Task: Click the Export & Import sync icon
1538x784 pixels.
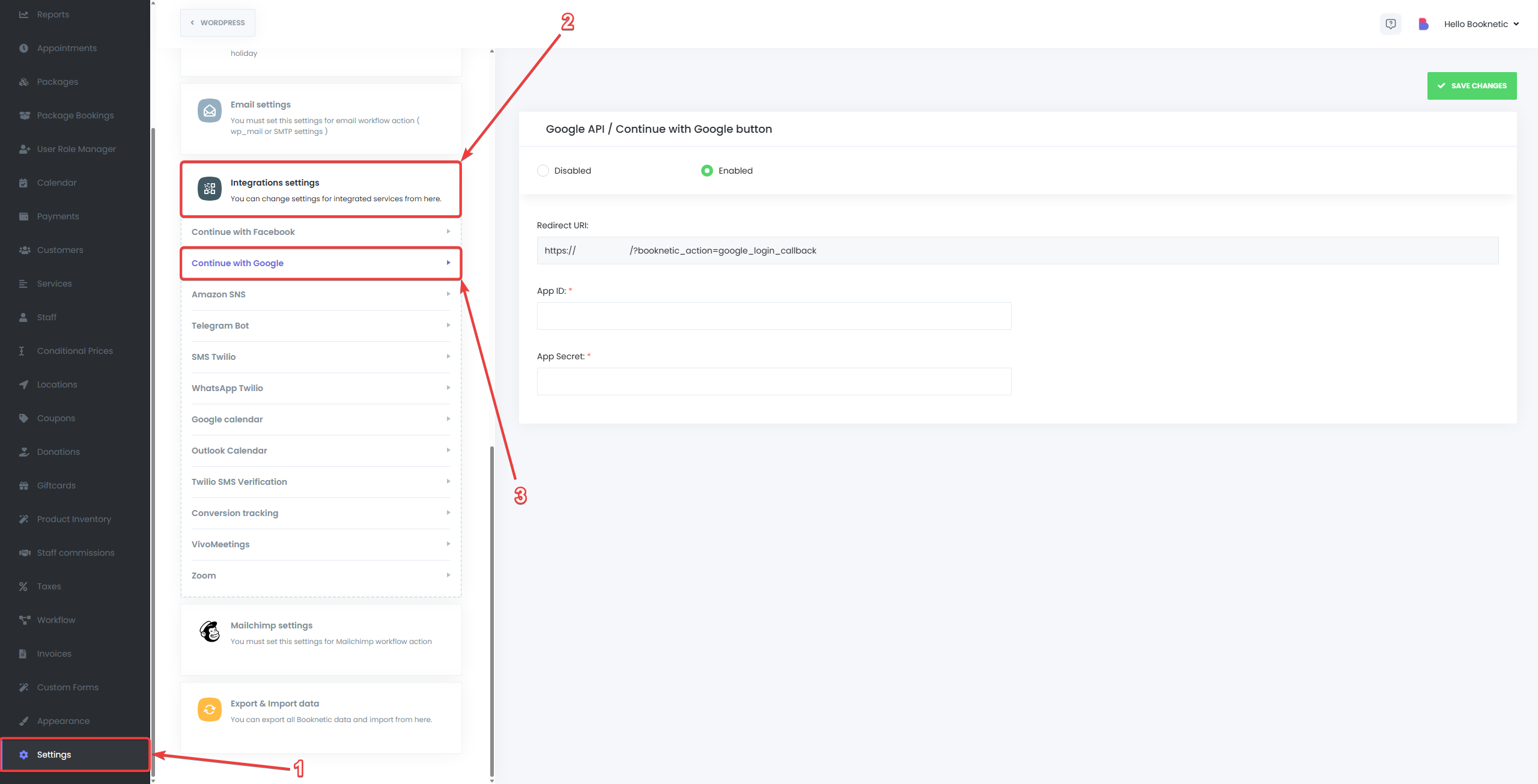Action: [x=210, y=710]
